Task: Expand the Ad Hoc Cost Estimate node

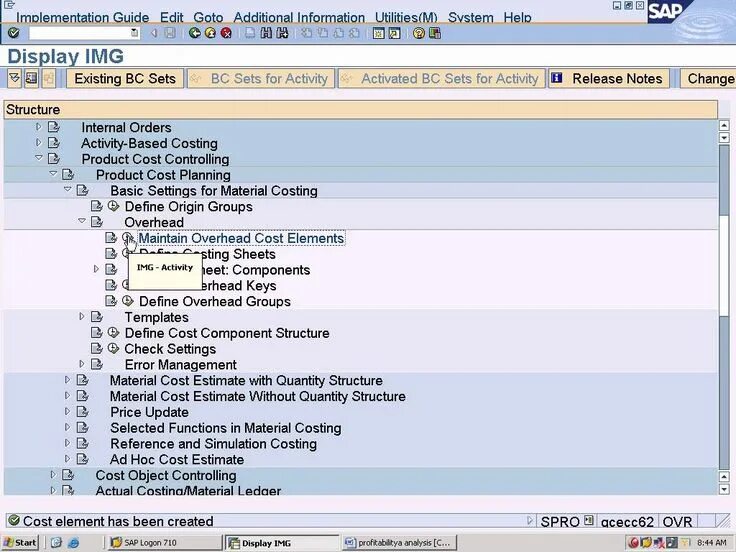Action: pyautogui.click(x=67, y=459)
